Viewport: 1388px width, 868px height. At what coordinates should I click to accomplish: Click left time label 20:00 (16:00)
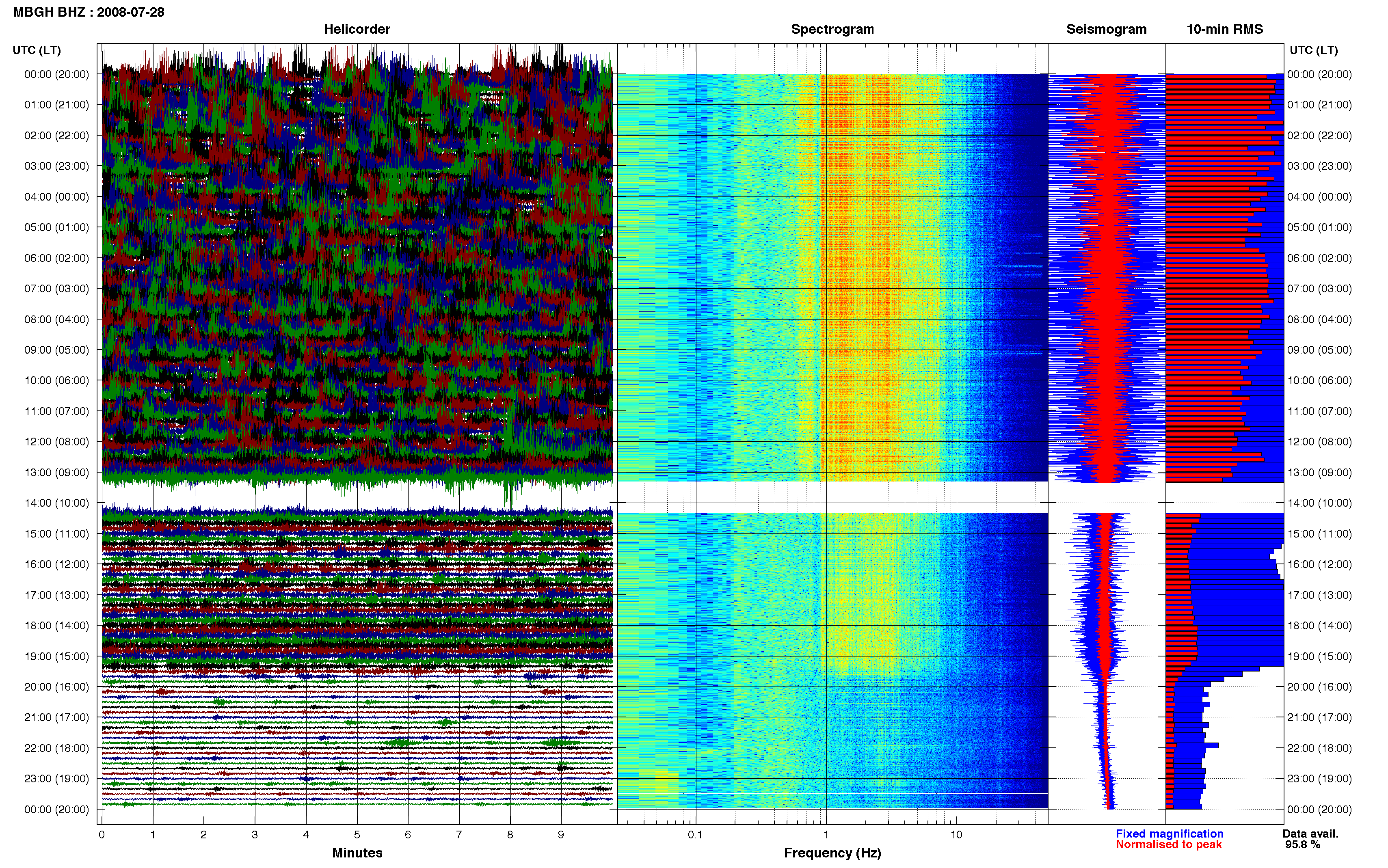pyautogui.click(x=57, y=687)
